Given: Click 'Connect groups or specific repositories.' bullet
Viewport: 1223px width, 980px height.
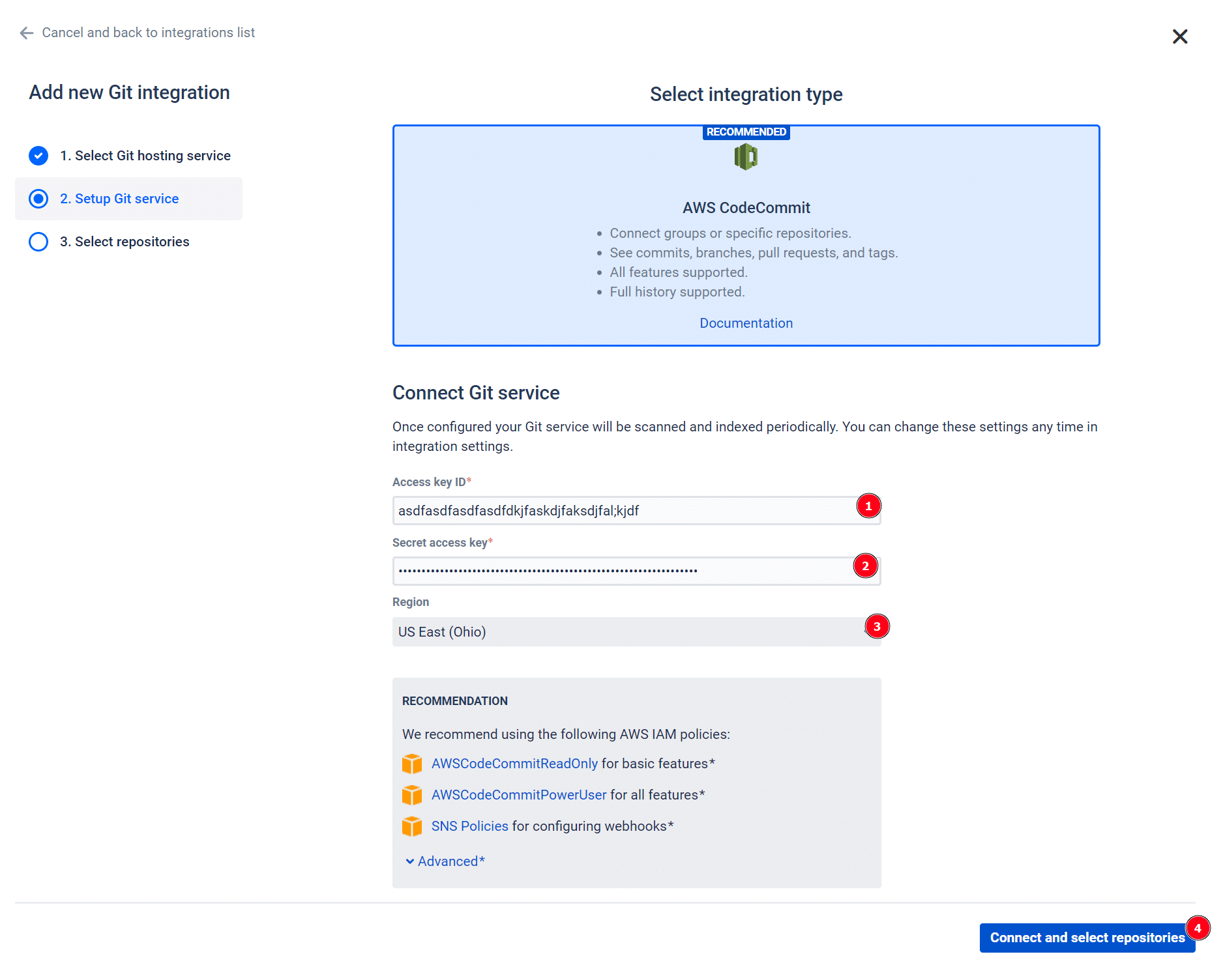Looking at the screenshot, I should (730, 233).
